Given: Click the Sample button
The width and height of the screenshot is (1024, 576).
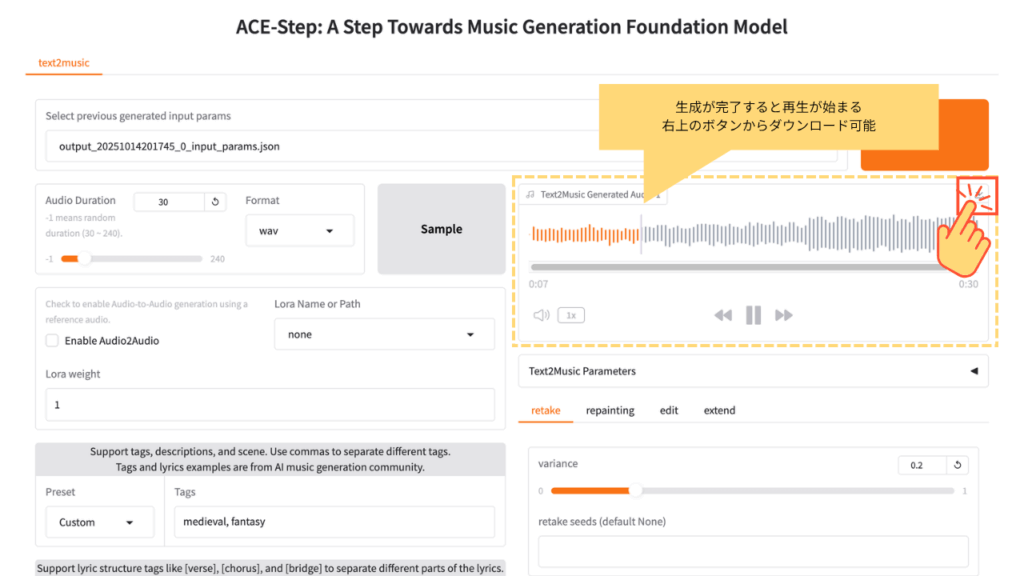Looking at the screenshot, I should pos(441,229).
